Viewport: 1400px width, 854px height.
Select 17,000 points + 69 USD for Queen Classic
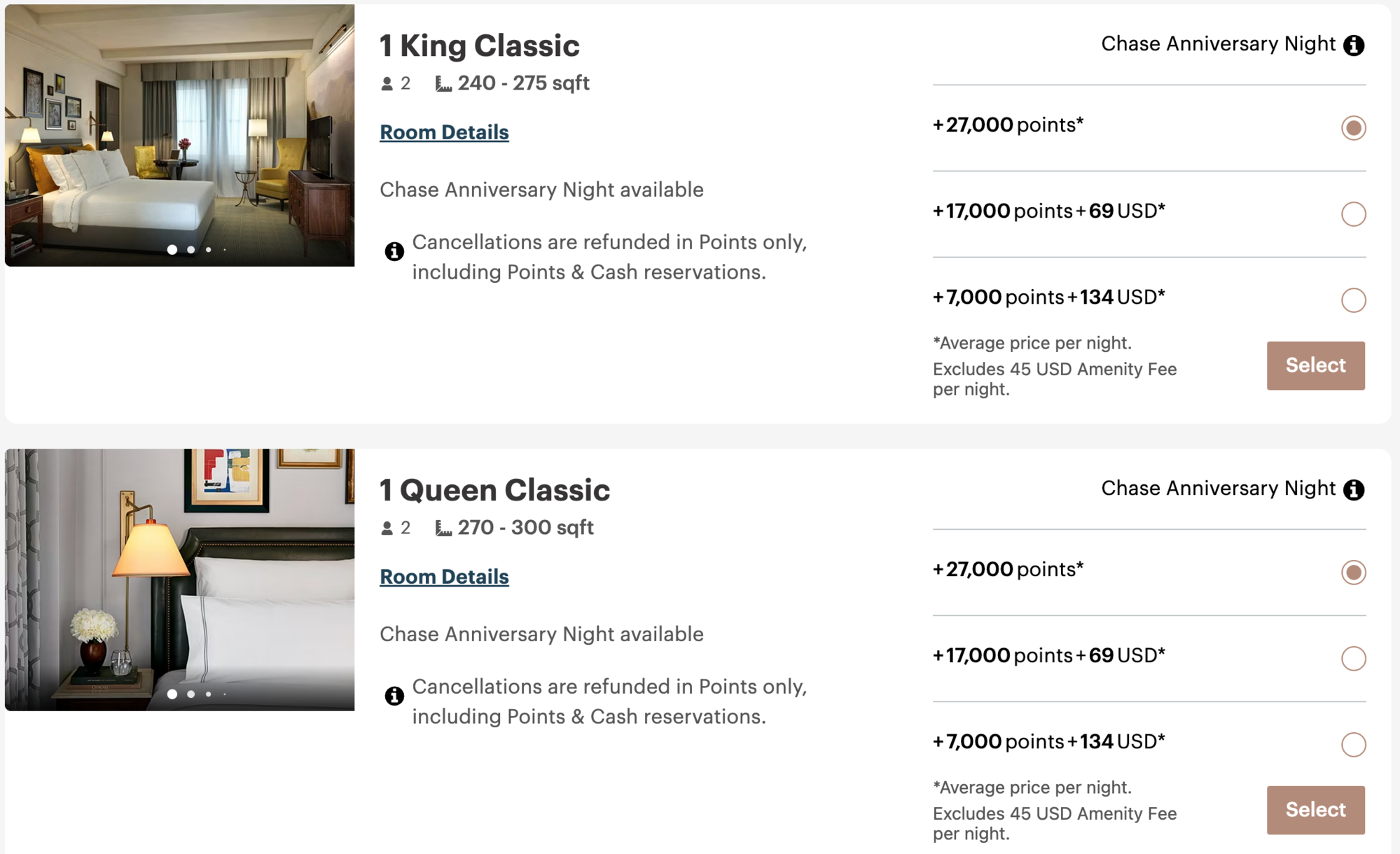click(1354, 658)
